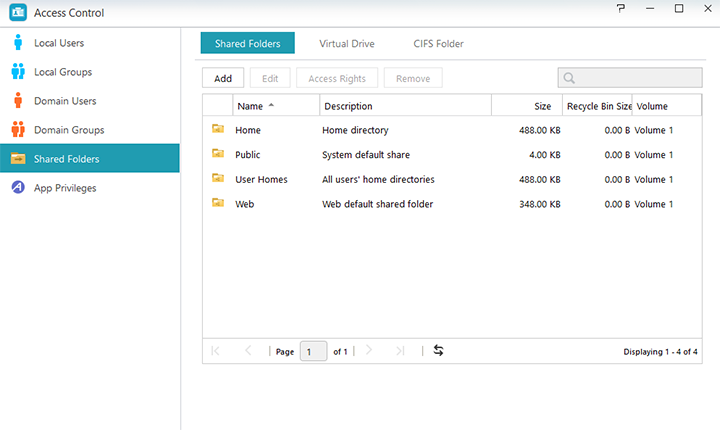Click 'All users' home directories' description
The width and height of the screenshot is (720, 430).
tap(378, 179)
